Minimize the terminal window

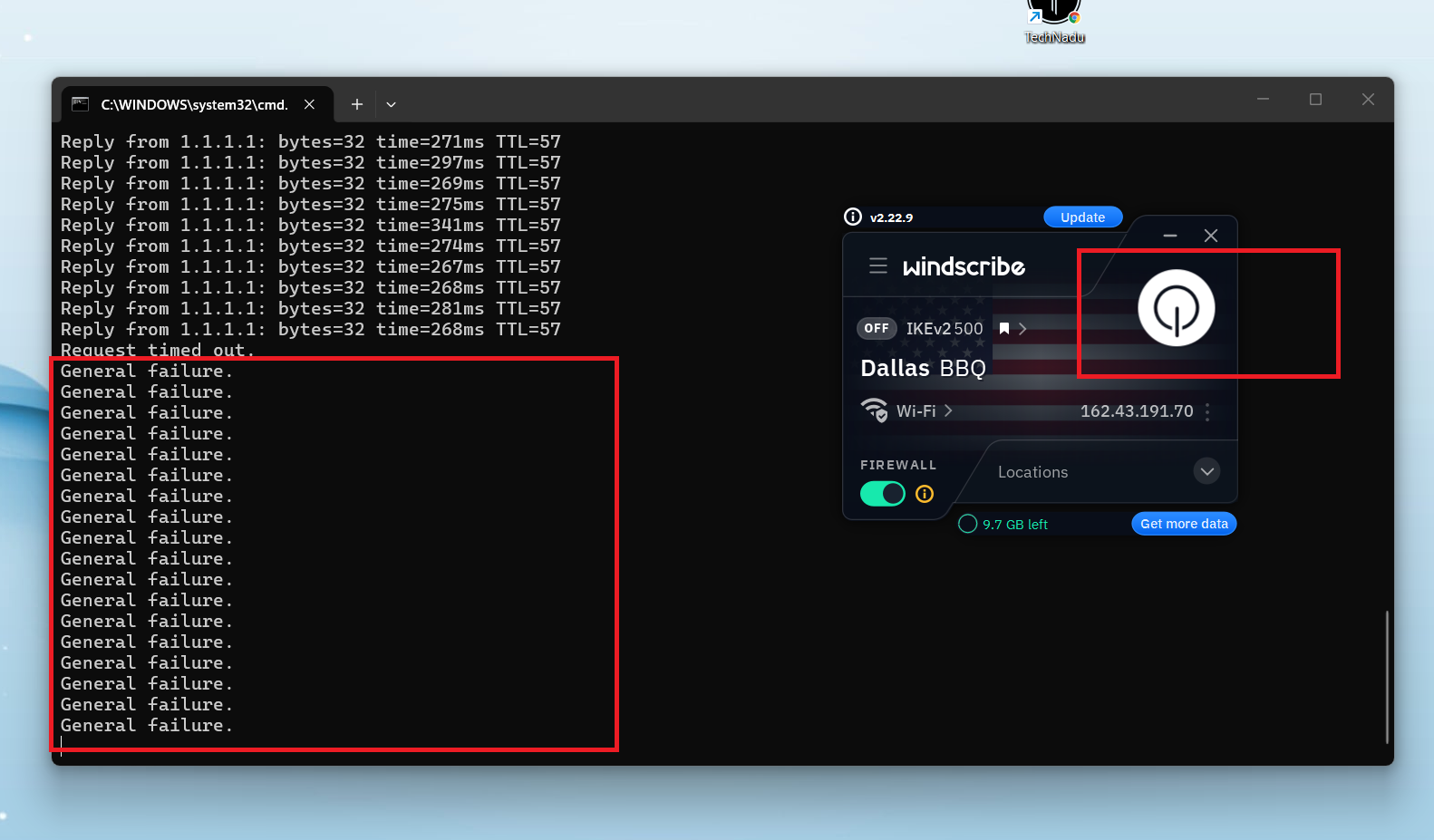click(1263, 99)
